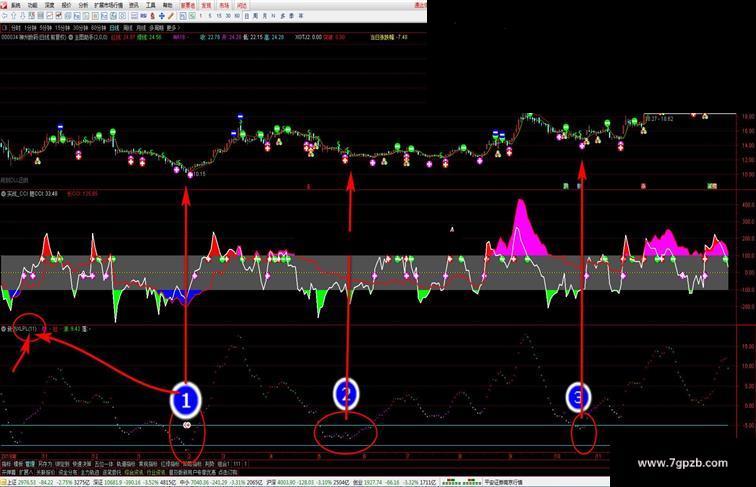756x487 pixels.
Task: Open the 系统 menu
Action: pos(16,5)
